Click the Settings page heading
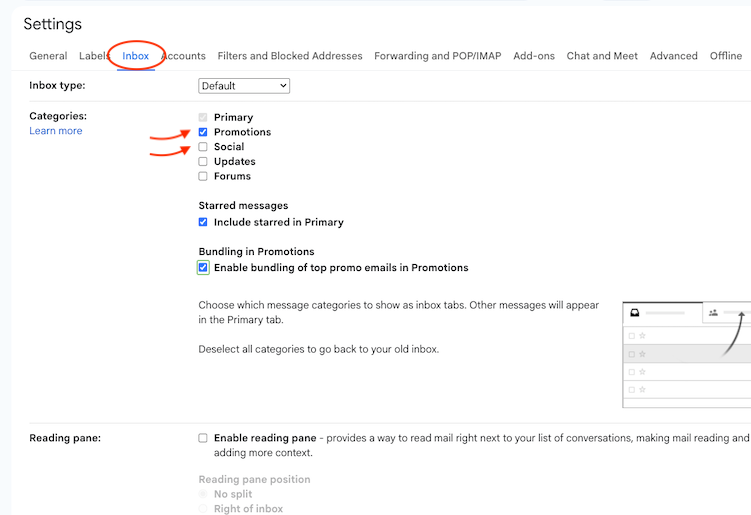The width and height of the screenshot is (751, 515). [53, 24]
